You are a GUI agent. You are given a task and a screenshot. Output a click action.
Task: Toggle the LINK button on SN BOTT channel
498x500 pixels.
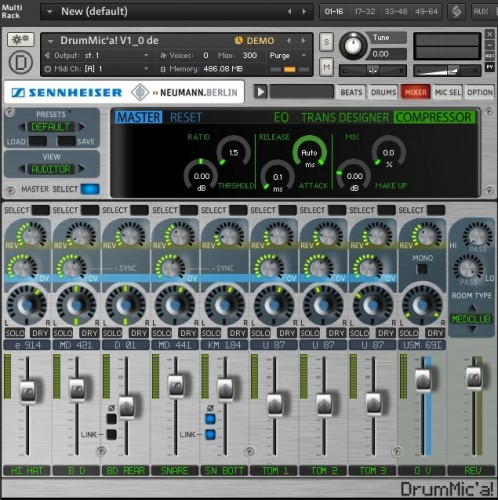pyautogui.click(x=210, y=434)
